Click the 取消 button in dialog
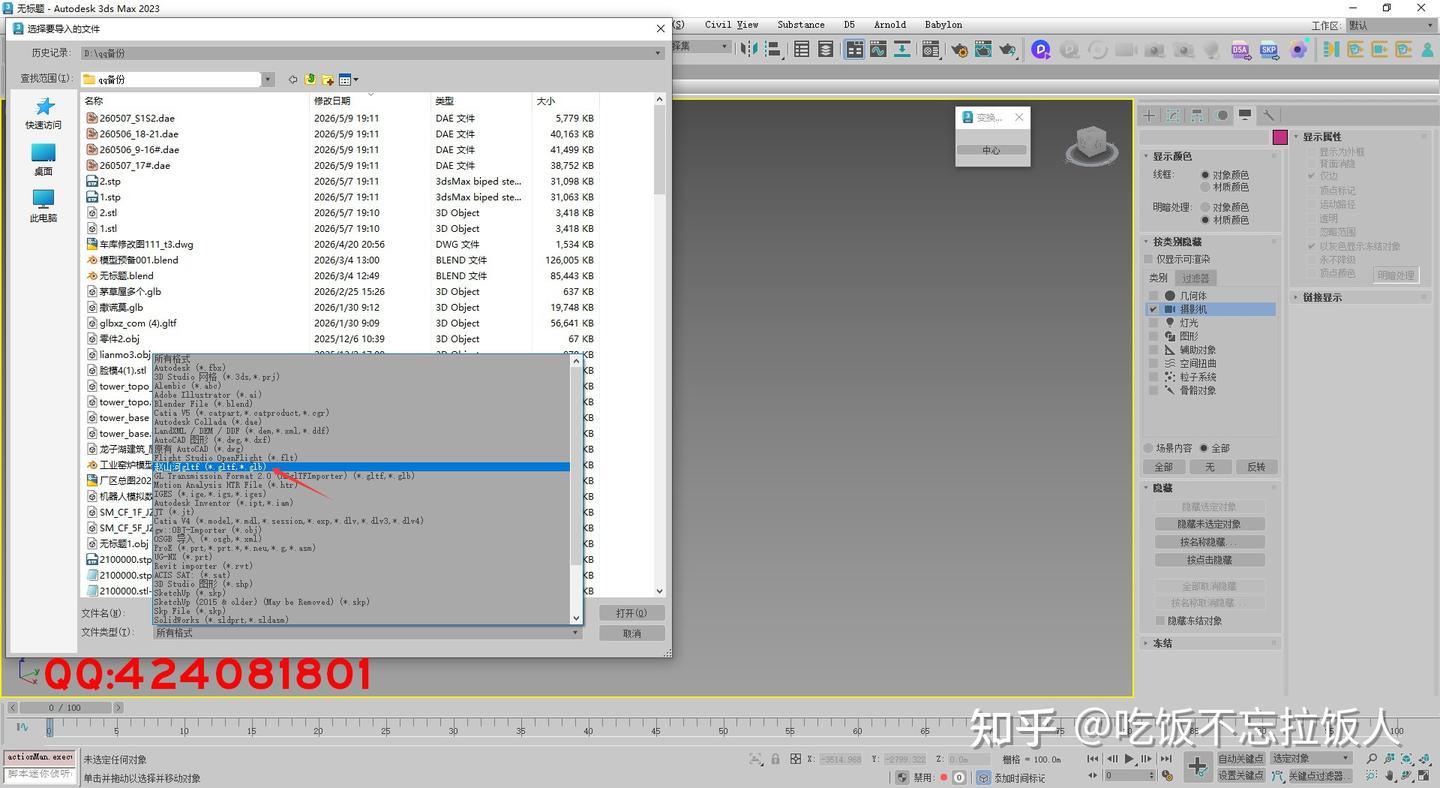 [x=631, y=633]
